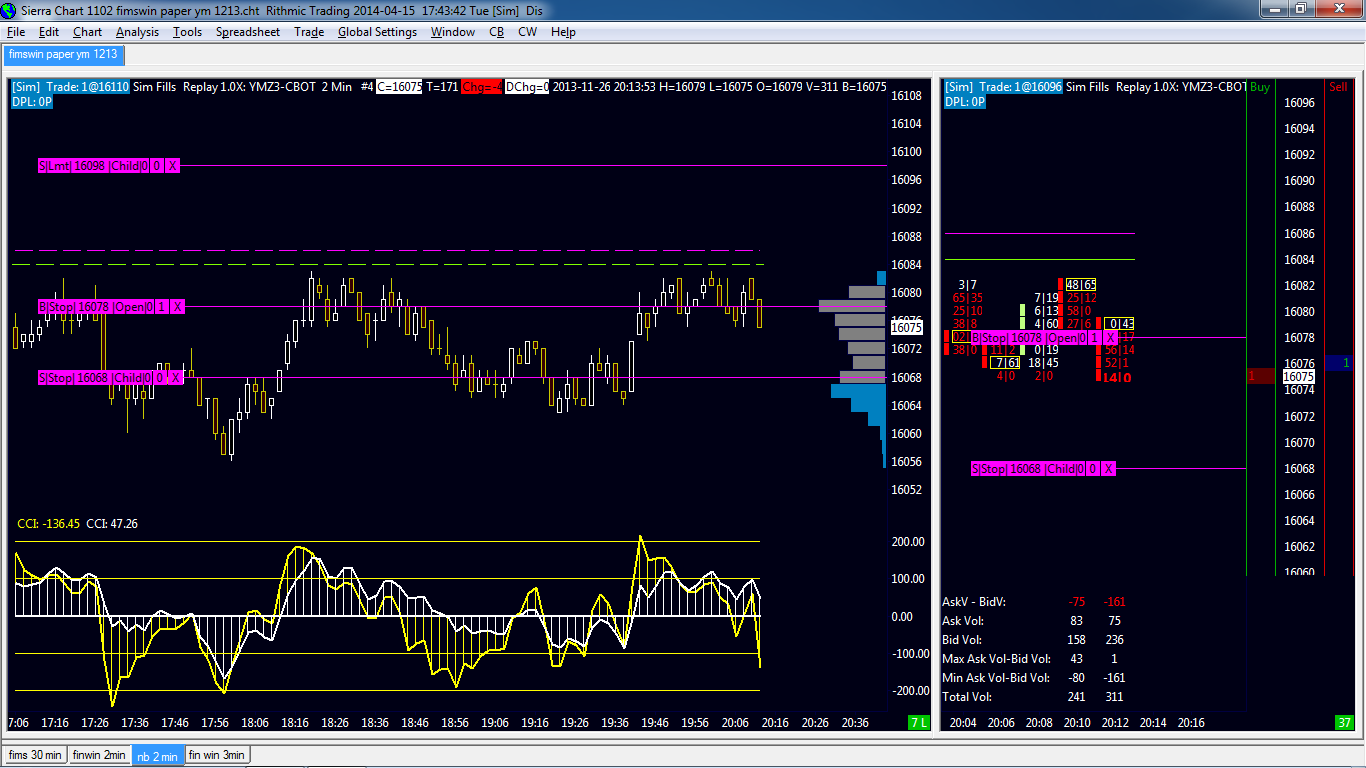Click the 'Max Ask Vol-Bid Vol:' row label

click(996, 659)
